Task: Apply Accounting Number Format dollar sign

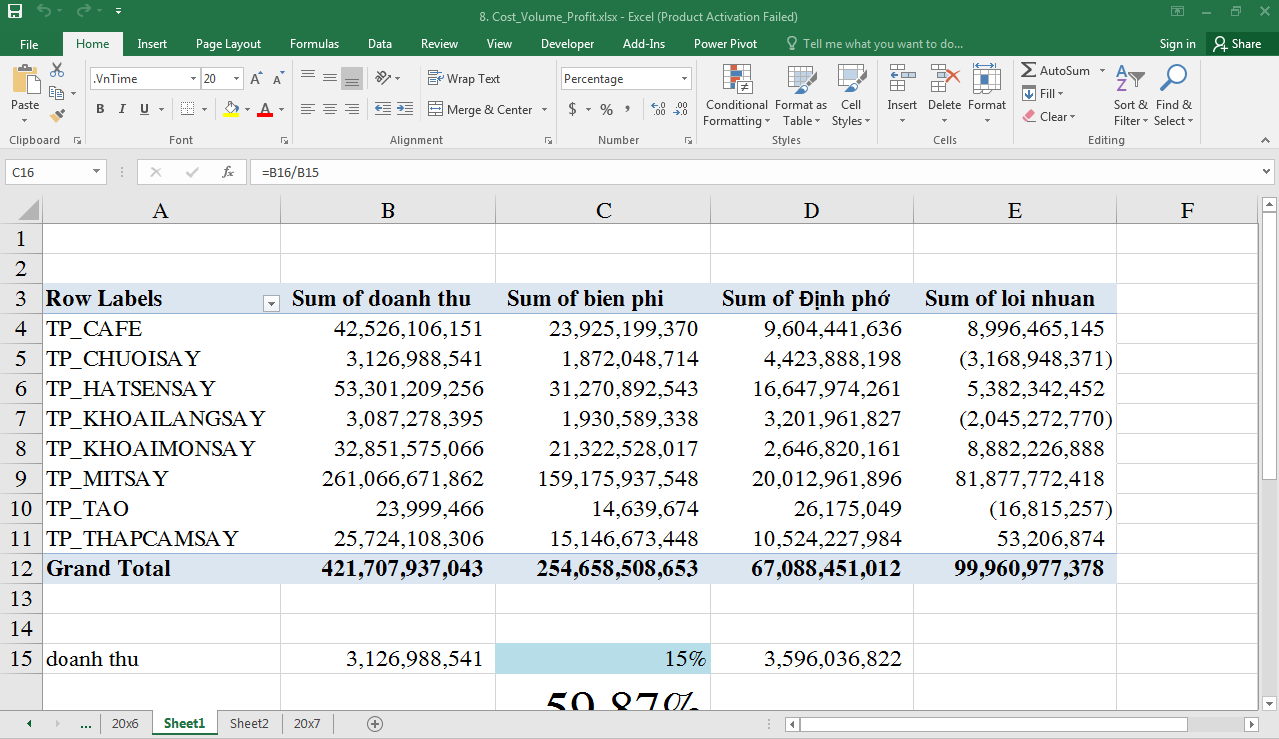Action: point(572,109)
